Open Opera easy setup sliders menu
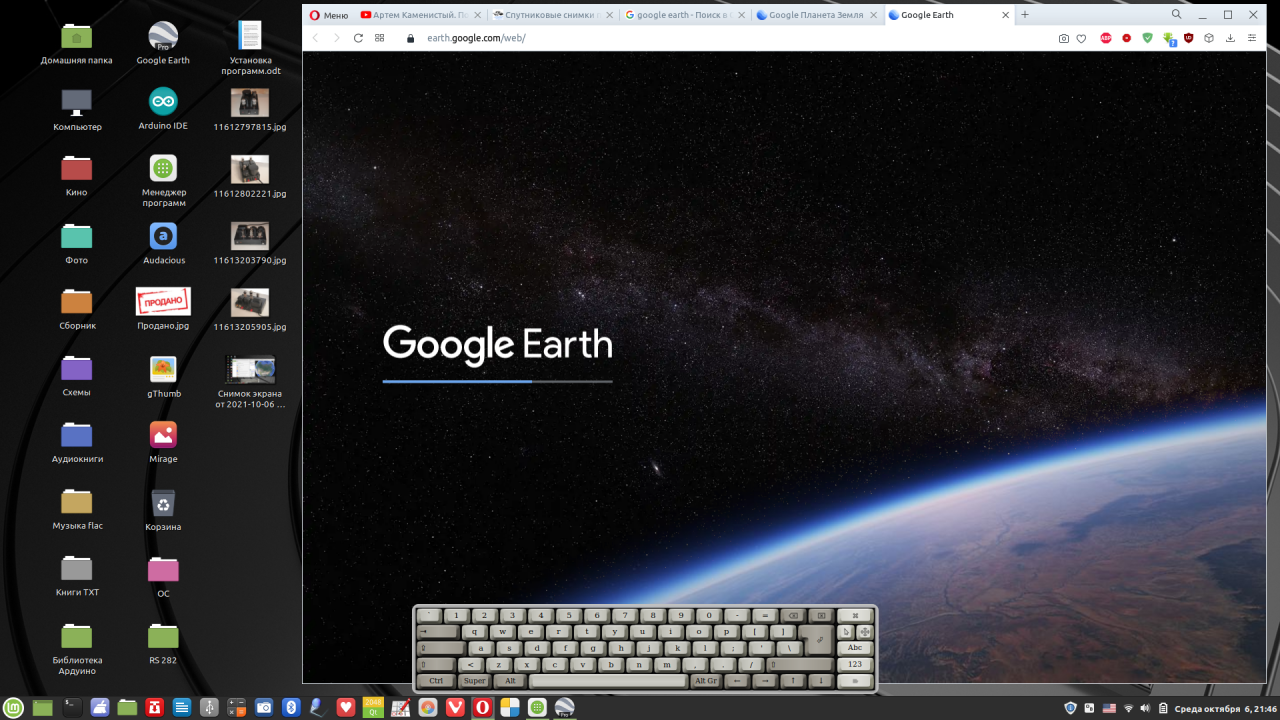The width and height of the screenshot is (1280, 720). (x=1252, y=38)
